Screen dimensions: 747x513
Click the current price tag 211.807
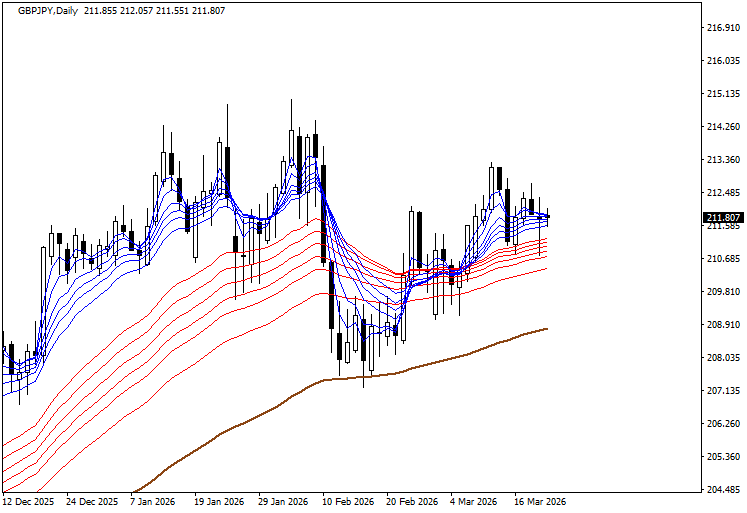(x=722, y=218)
